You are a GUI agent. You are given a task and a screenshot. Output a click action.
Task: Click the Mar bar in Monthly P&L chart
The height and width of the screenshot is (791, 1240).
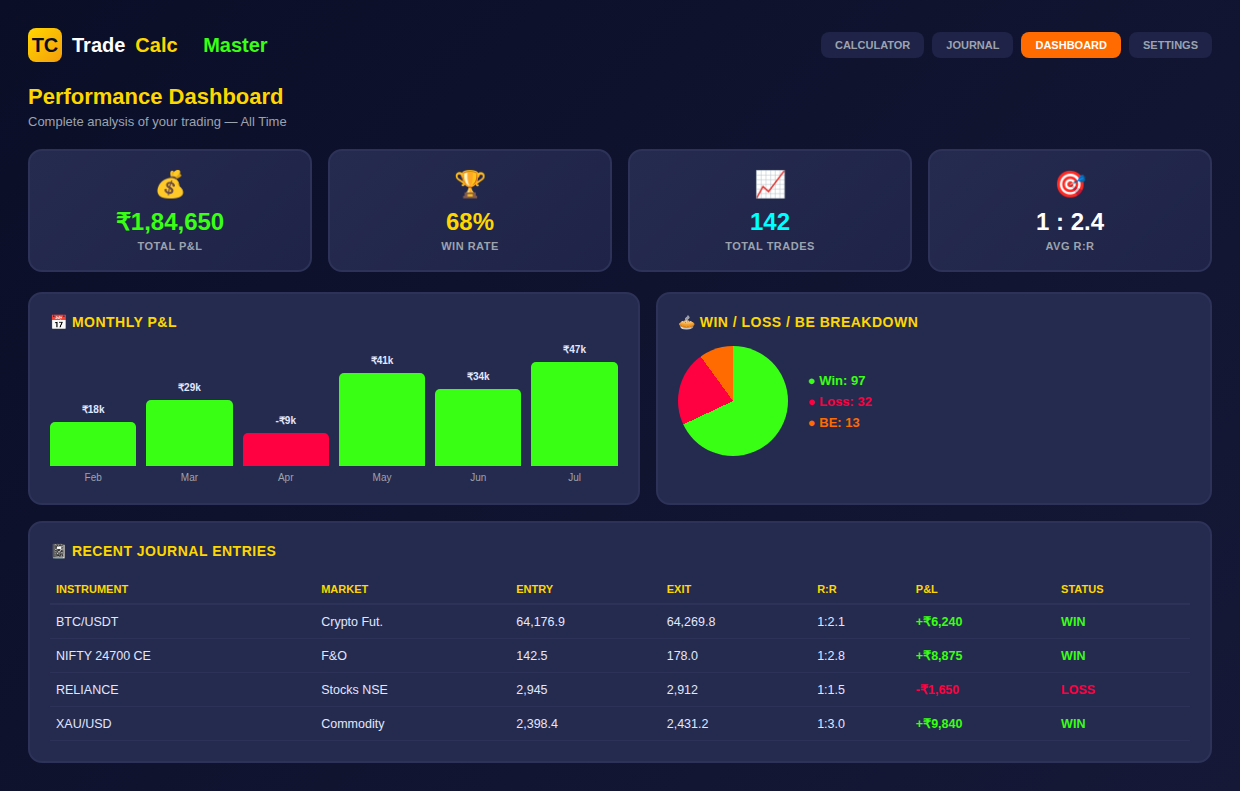189,433
